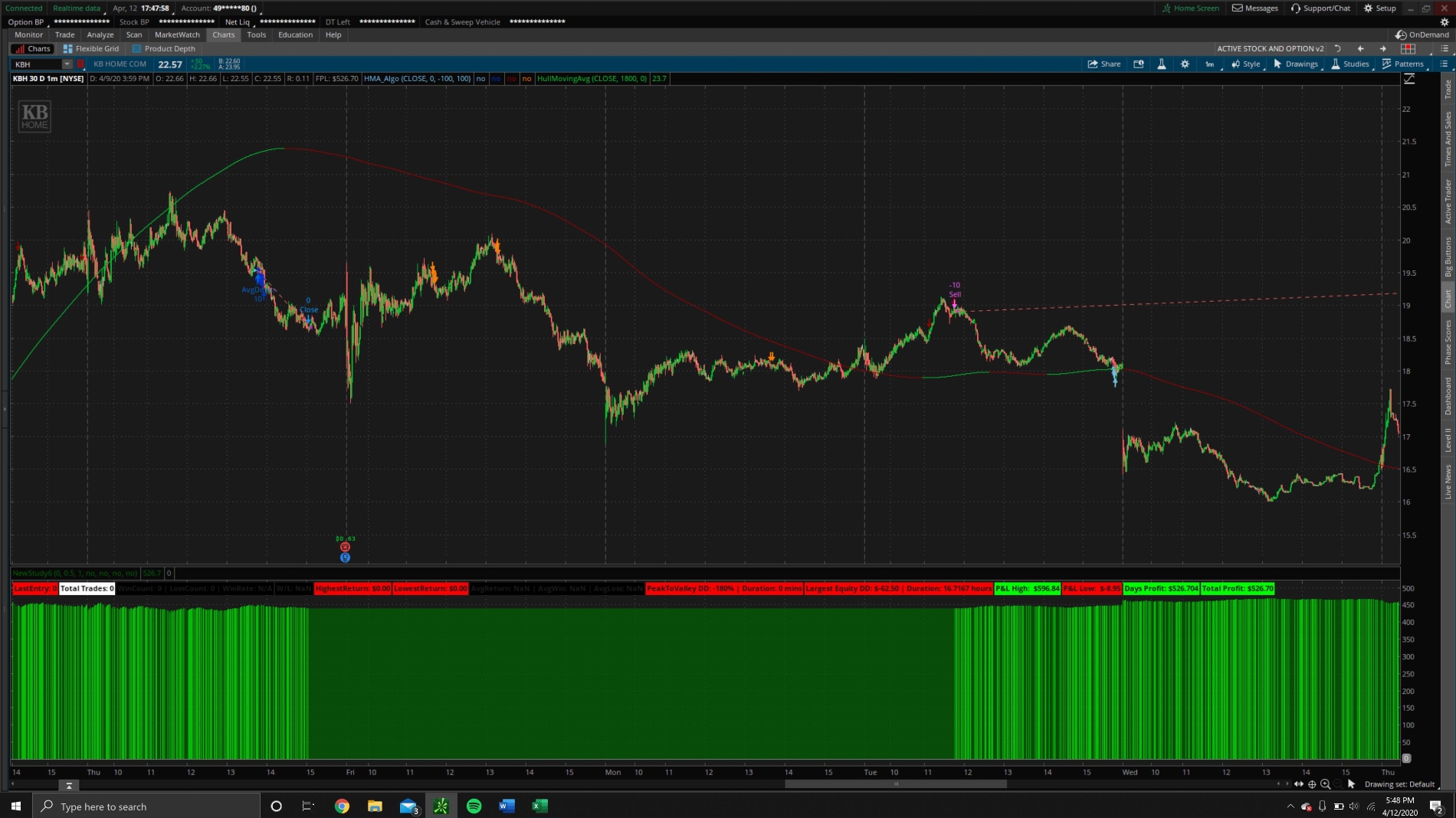
Task: Open the Patterns menu
Action: 1403,64
